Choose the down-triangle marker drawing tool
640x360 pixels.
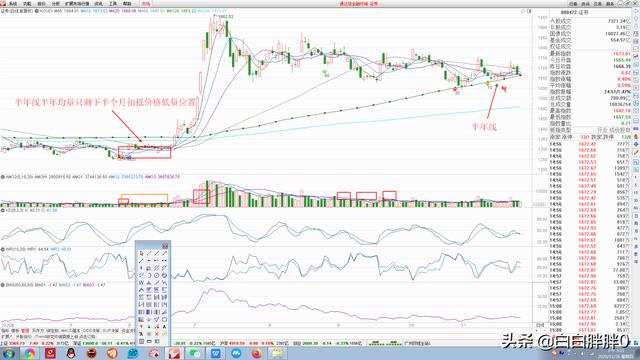tap(141, 327)
